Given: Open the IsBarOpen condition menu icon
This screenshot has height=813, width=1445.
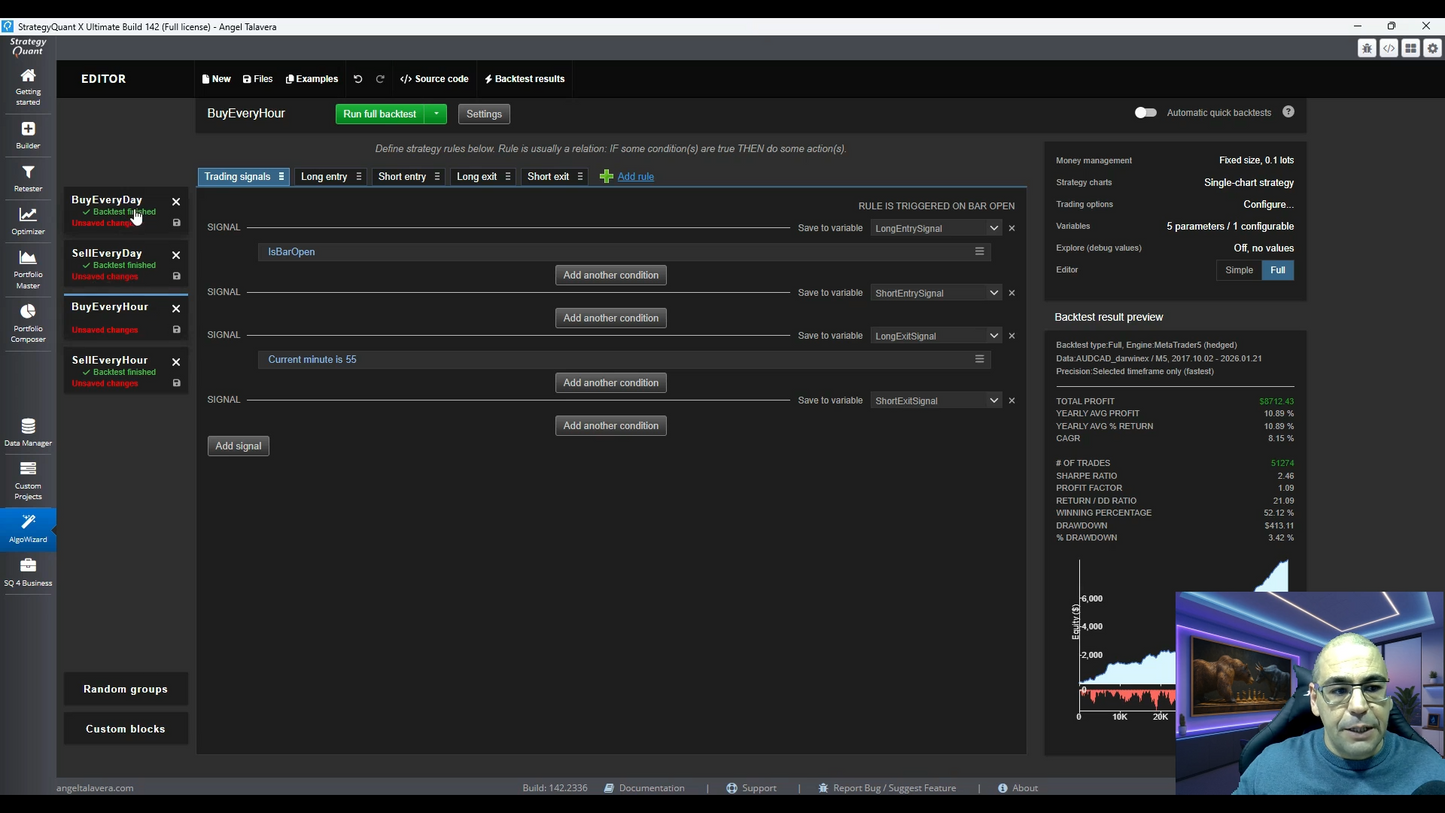Looking at the screenshot, I should coord(980,252).
